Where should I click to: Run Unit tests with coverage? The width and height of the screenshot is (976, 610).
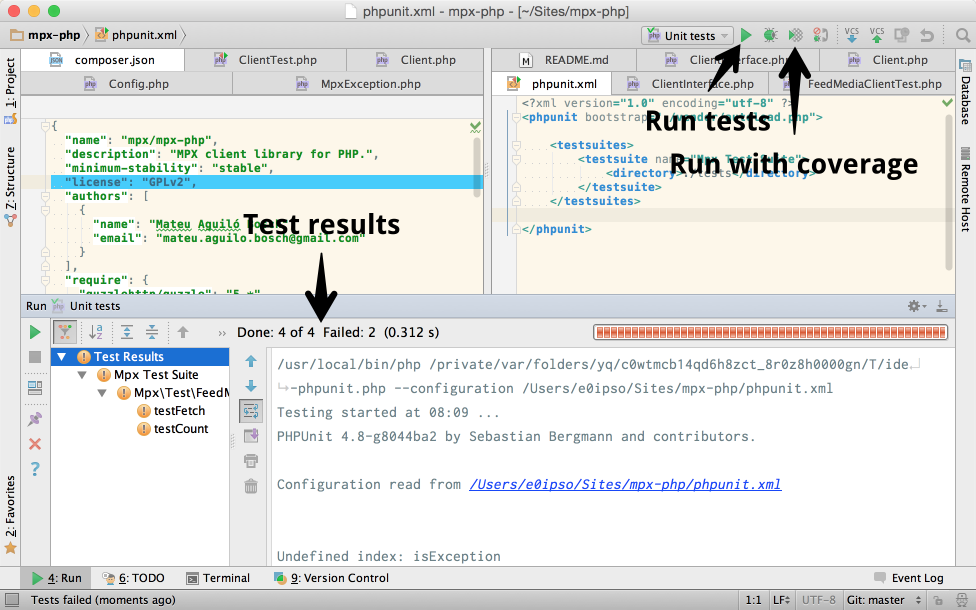(795, 35)
